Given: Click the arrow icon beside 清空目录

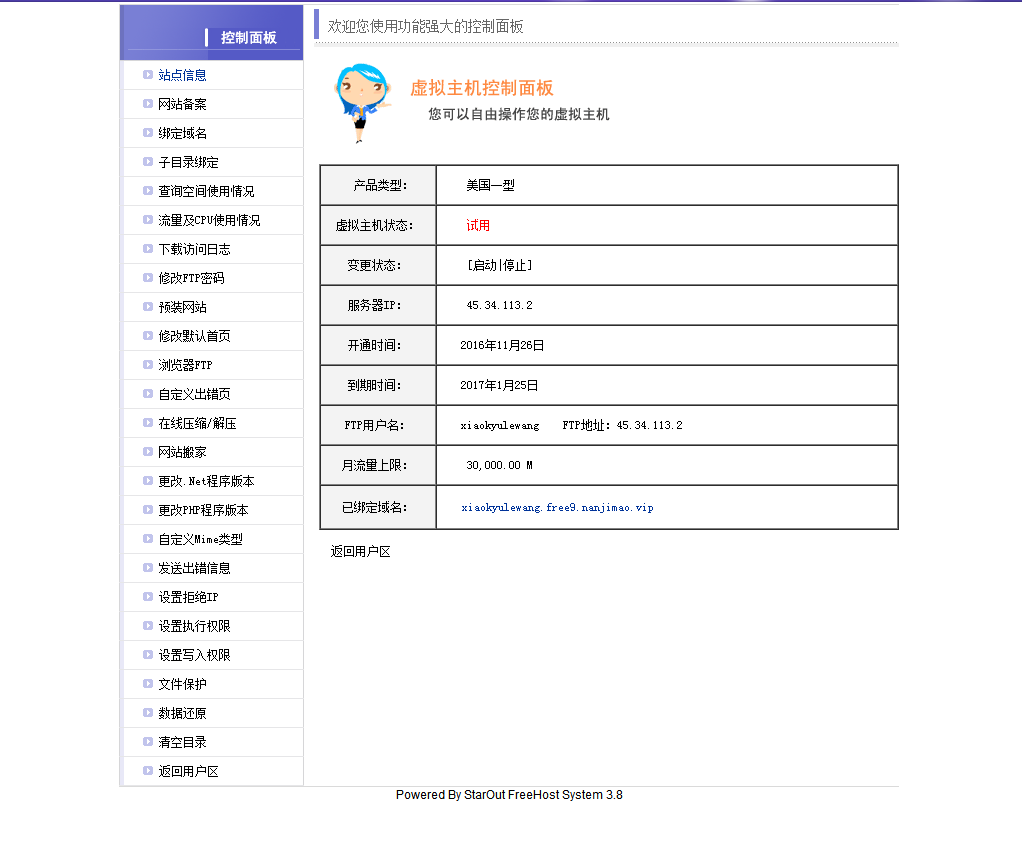Looking at the screenshot, I should pyautogui.click(x=148, y=742).
